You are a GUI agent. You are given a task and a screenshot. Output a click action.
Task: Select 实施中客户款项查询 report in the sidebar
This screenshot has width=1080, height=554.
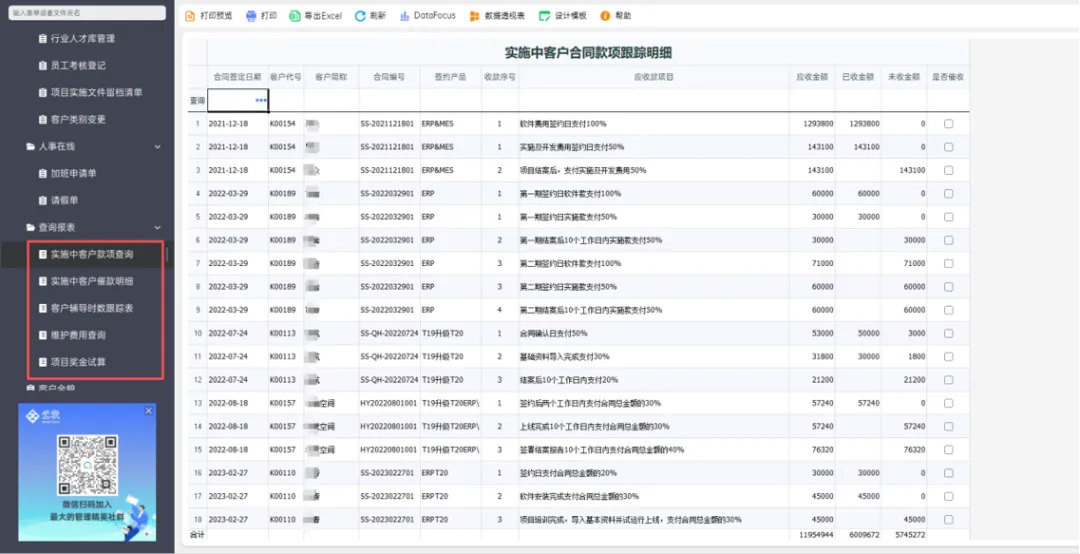tap(86, 254)
